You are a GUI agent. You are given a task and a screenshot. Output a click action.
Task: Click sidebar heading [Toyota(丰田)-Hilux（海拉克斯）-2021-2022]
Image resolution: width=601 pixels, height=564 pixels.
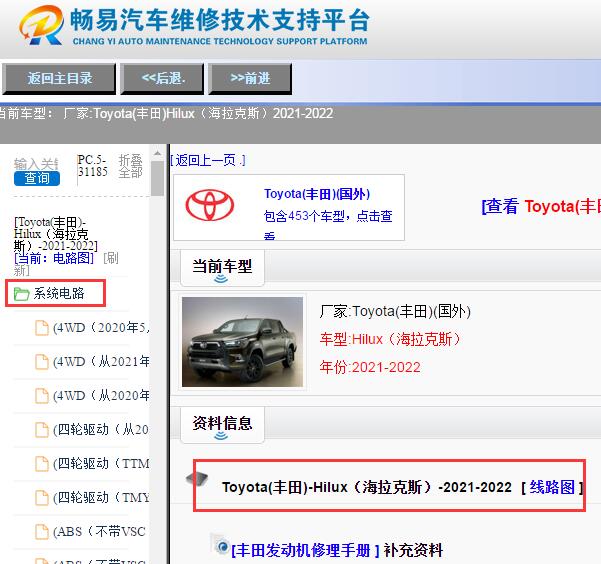(x=56, y=233)
